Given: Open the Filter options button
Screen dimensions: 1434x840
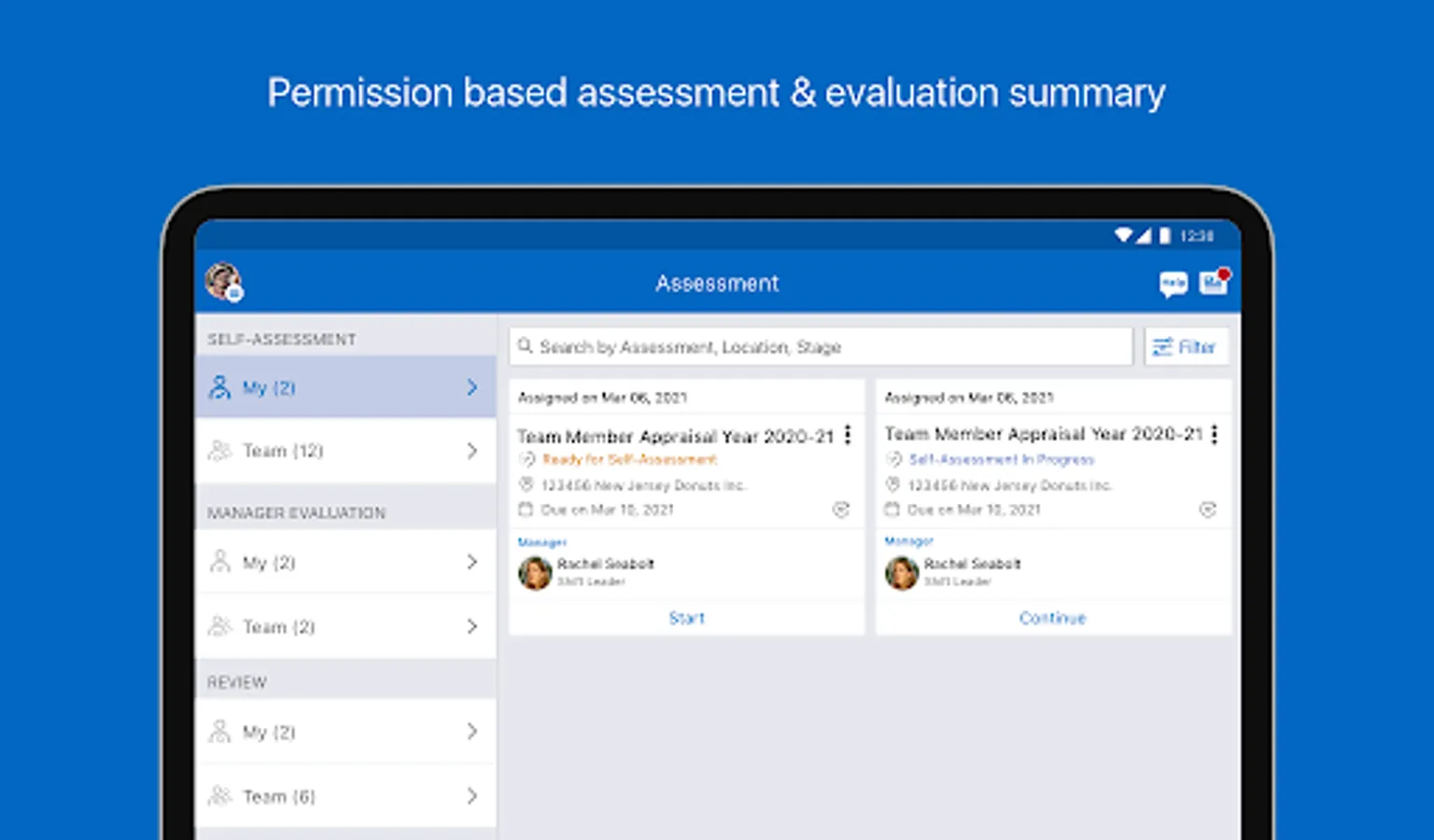Looking at the screenshot, I should point(1186,347).
